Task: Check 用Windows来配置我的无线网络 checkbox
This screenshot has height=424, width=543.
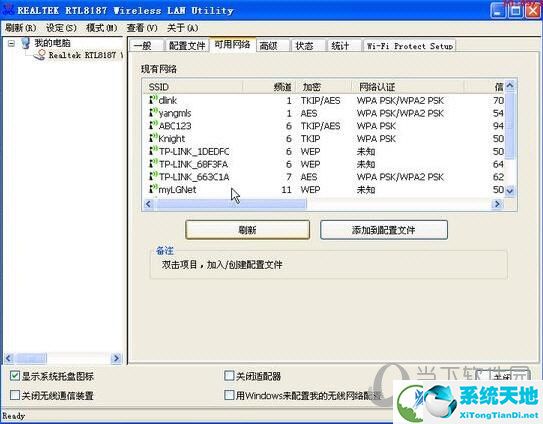Action: pos(229,395)
